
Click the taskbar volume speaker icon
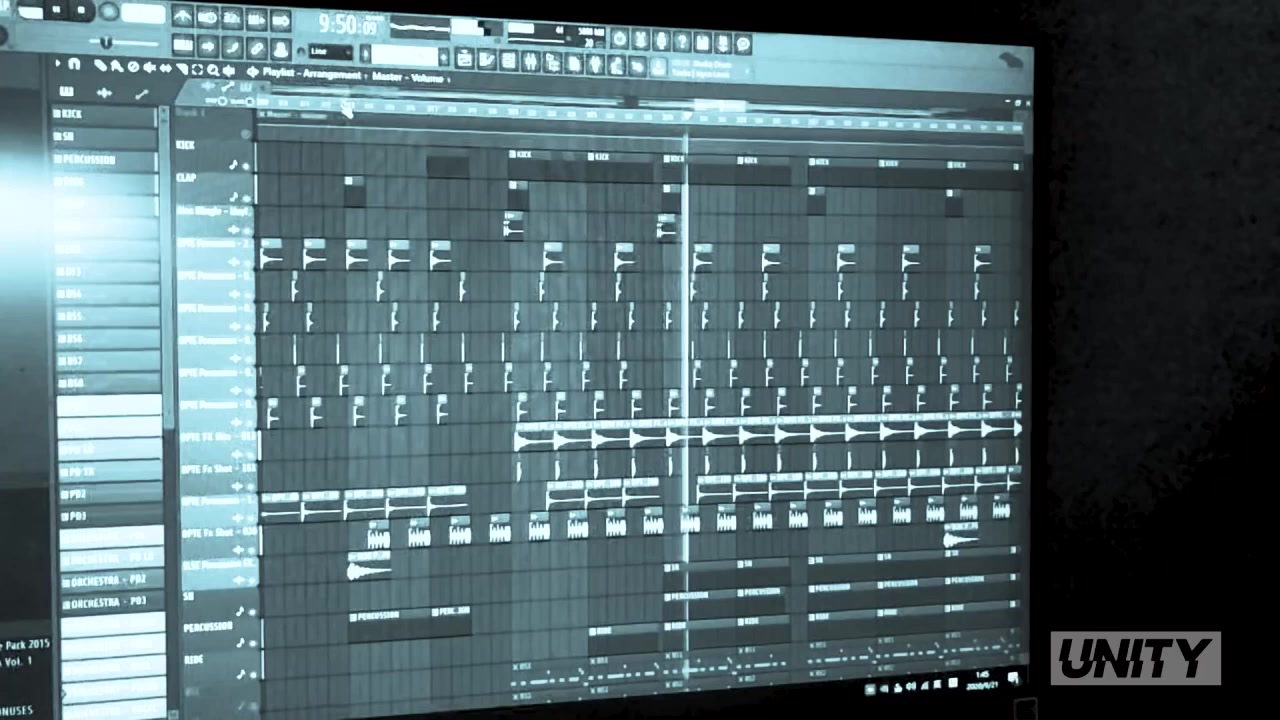910,685
